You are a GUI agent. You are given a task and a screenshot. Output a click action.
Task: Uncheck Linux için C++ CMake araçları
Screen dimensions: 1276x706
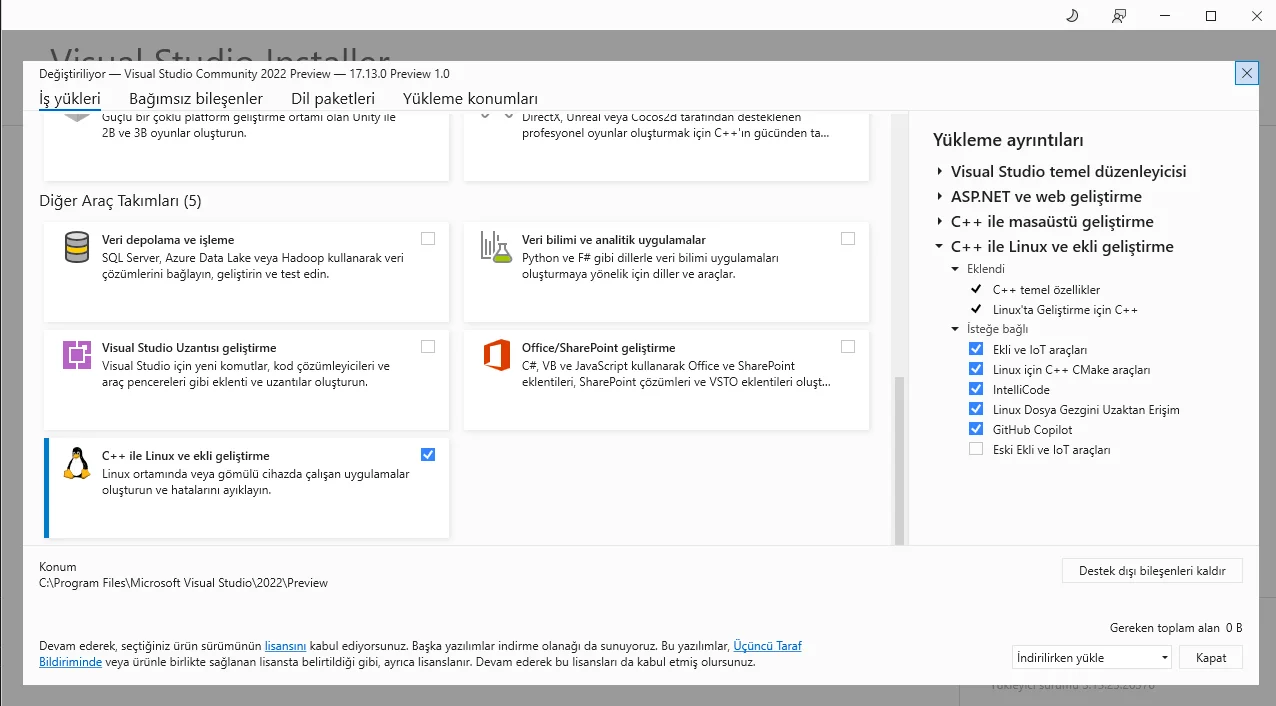(x=976, y=369)
